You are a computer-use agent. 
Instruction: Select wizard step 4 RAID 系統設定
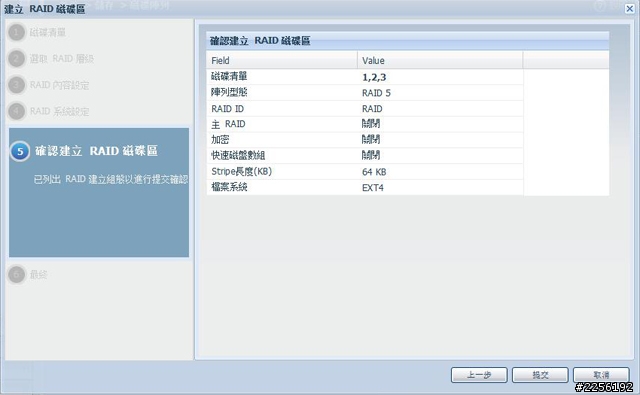pyautogui.click(x=49, y=111)
